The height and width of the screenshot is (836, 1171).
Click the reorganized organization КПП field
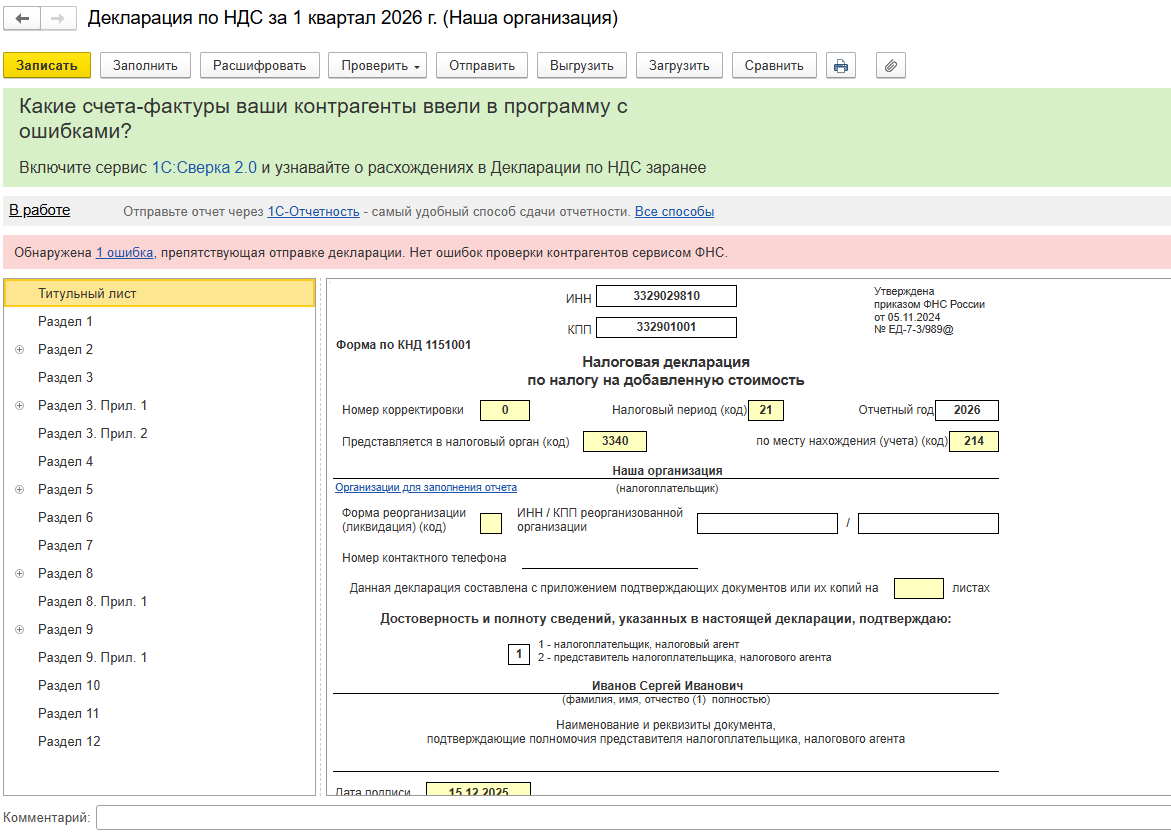click(928, 523)
